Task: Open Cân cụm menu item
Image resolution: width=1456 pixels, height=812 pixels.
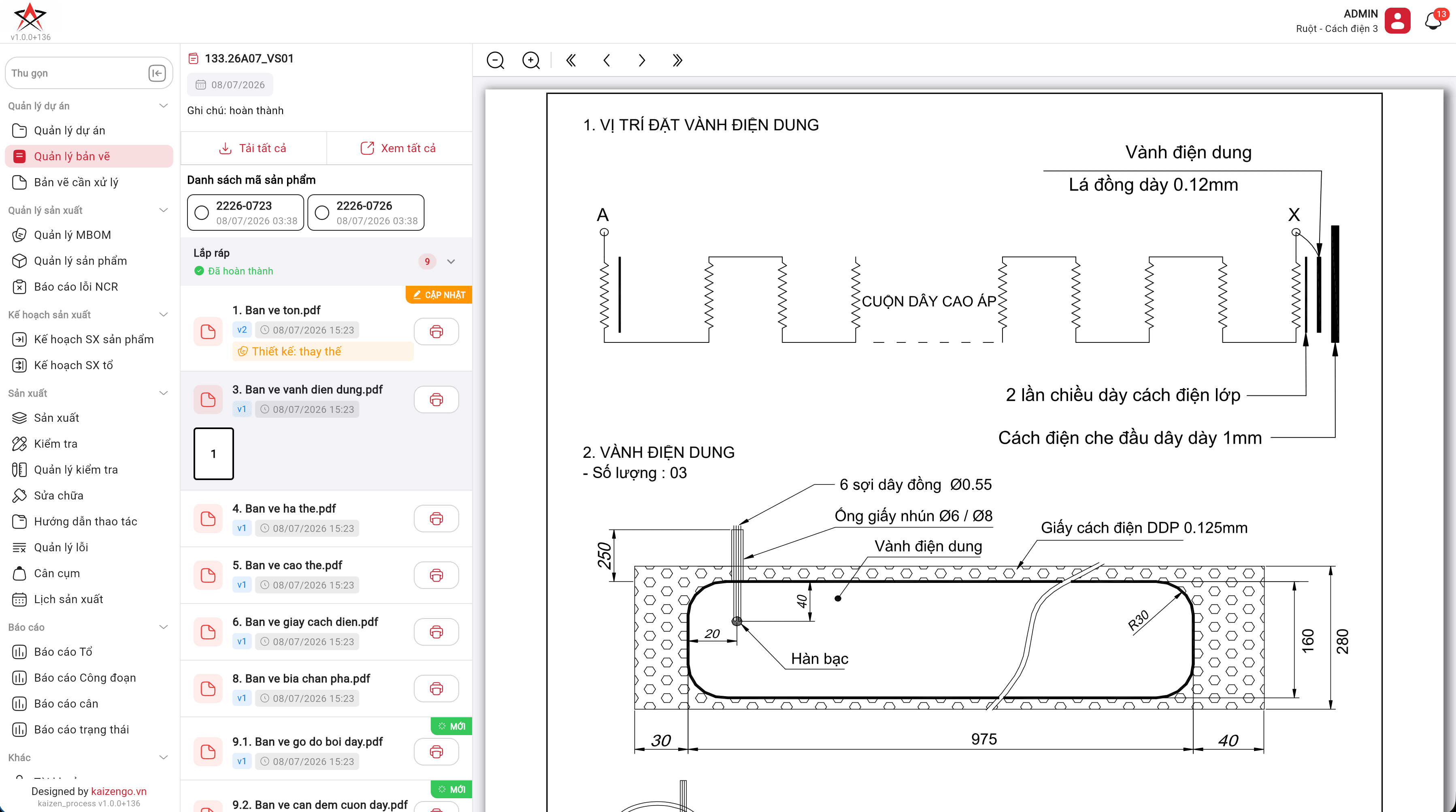Action: pos(89,574)
